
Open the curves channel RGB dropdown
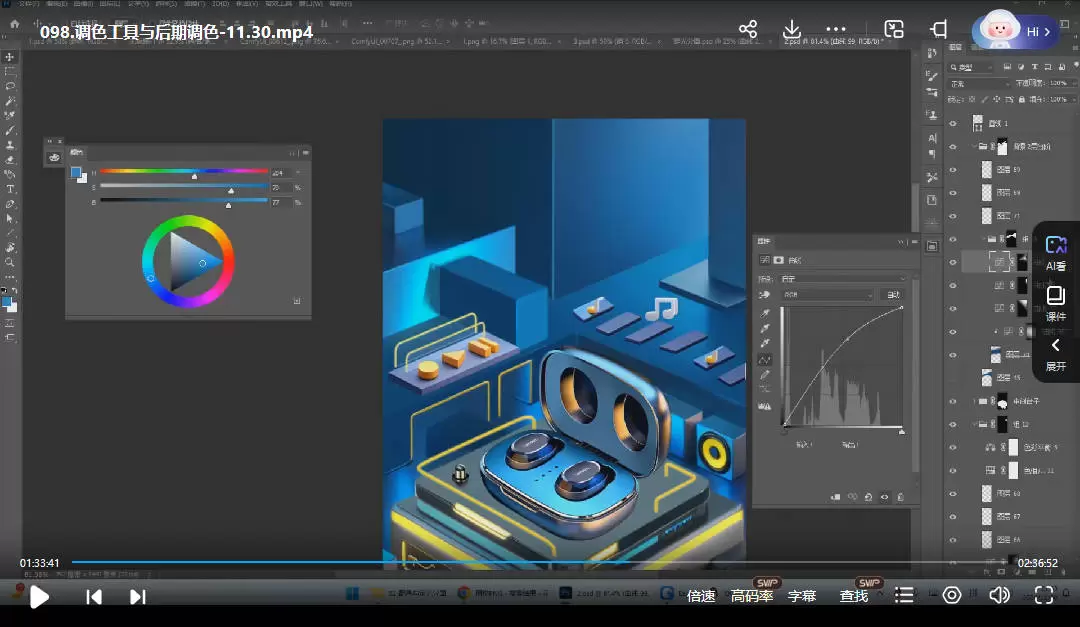coord(826,295)
